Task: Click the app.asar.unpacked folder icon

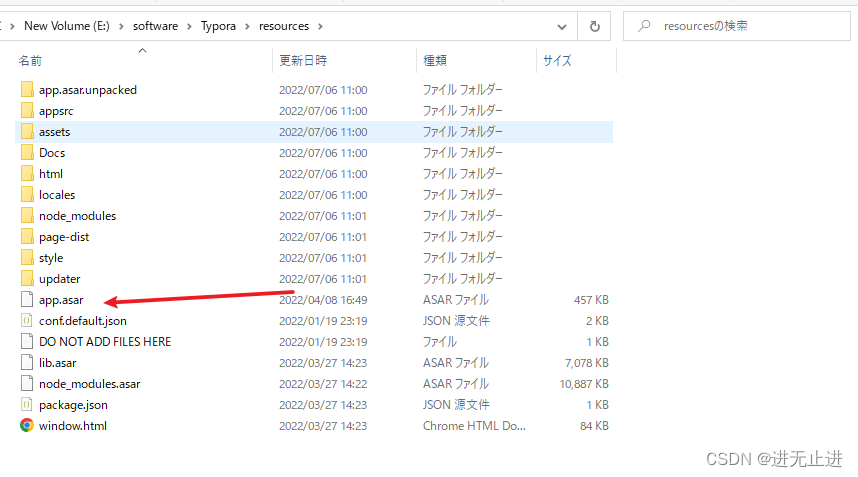Action: tap(27, 89)
